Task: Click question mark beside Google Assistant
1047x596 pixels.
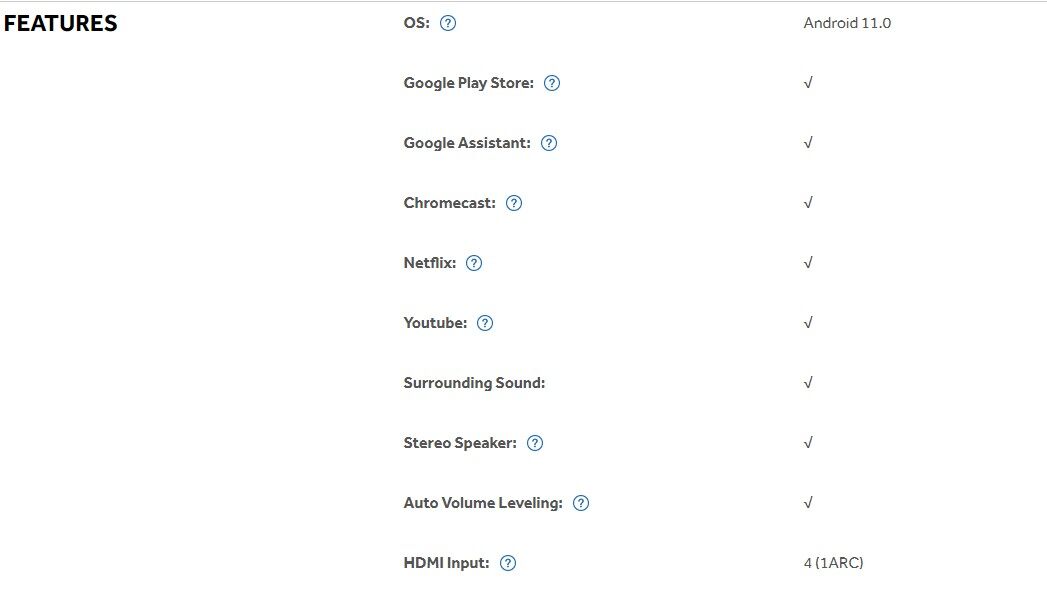Action: pyautogui.click(x=549, y=143)
